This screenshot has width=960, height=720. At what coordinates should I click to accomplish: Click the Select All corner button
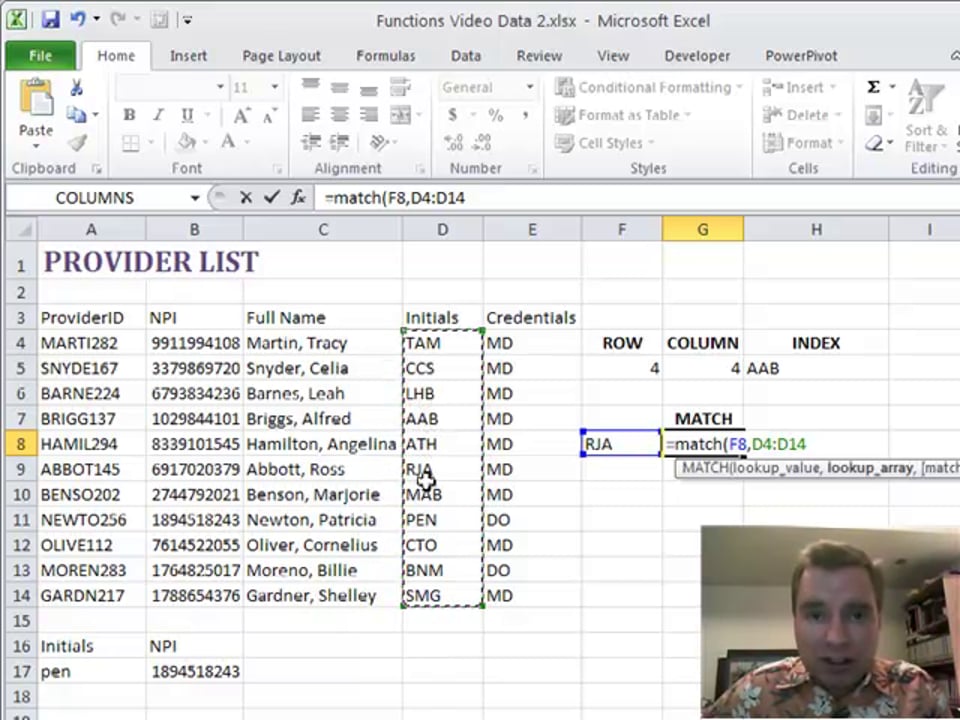22,230
